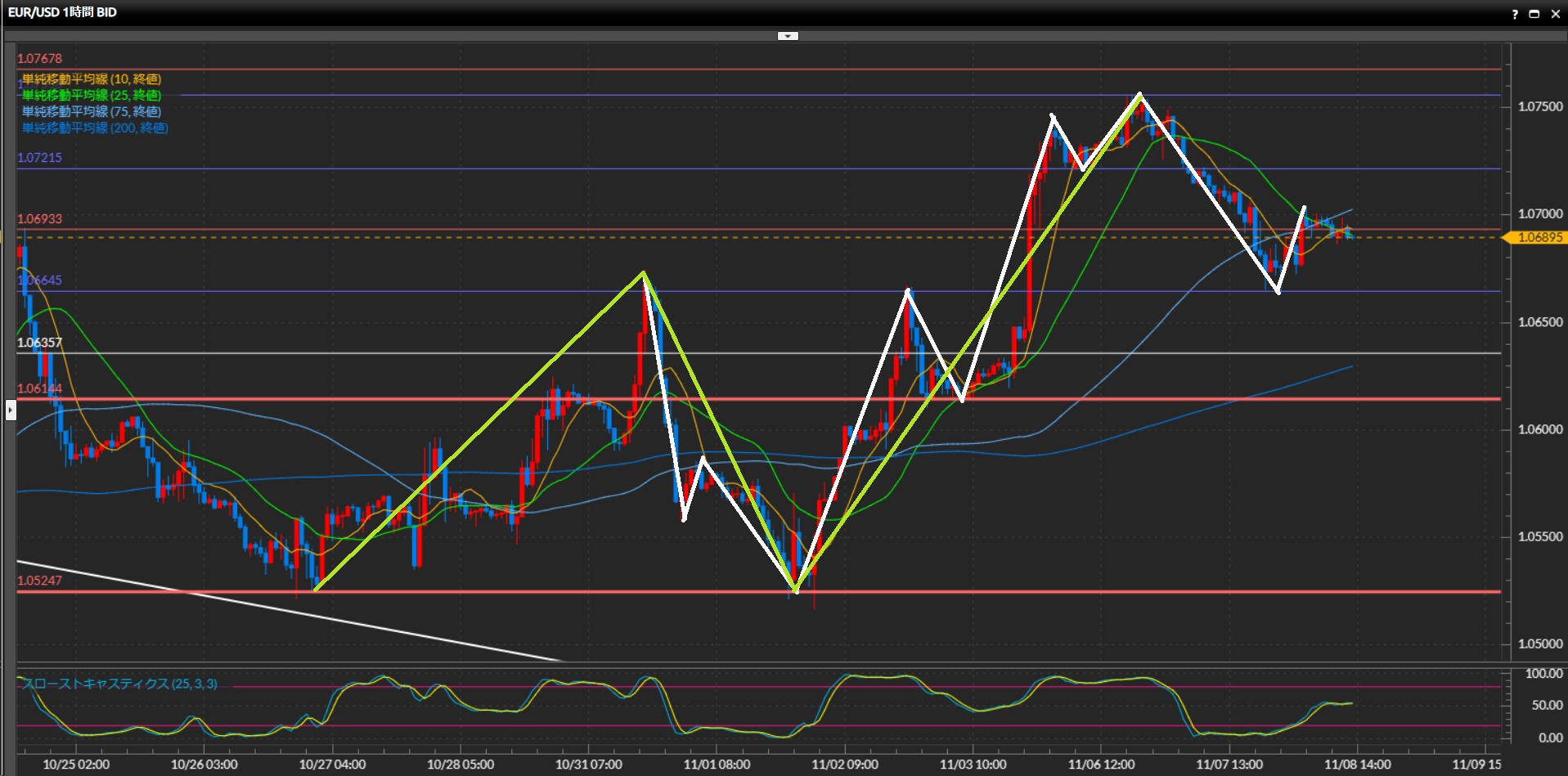Close the EUR/USD chart window
This screenshot has height=776, width=1568.
click(x=1555, y=14)
